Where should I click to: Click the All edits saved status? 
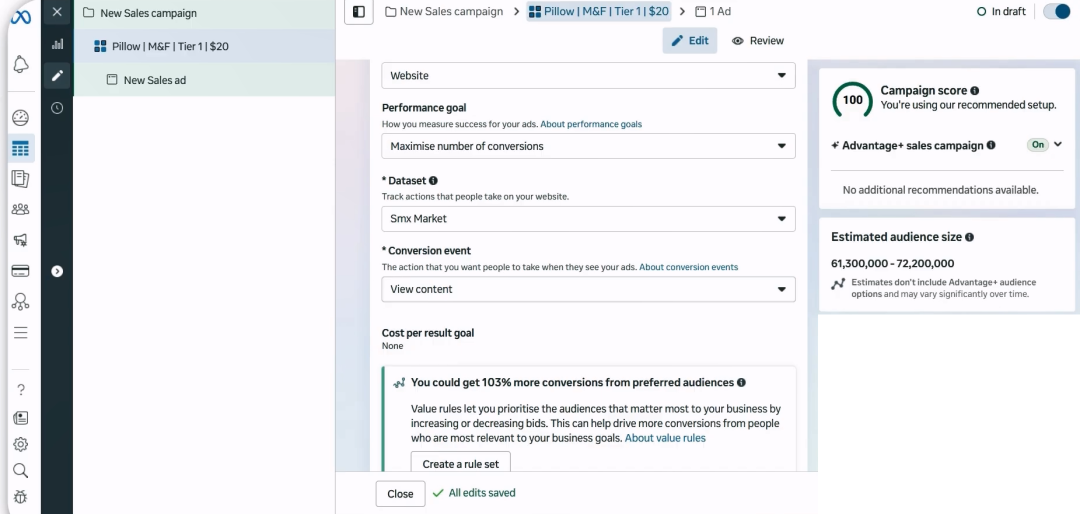pos(474,493)
